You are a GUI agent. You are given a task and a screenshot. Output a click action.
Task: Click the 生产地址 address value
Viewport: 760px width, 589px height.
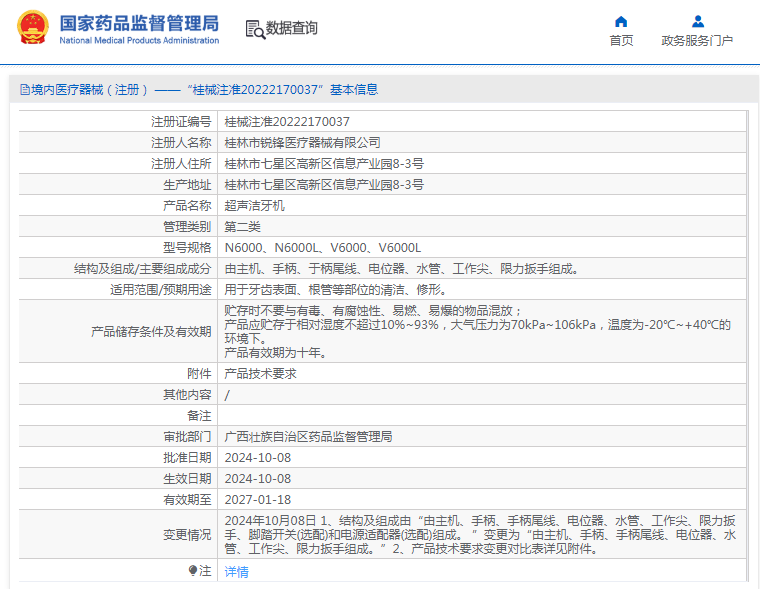pyautogui.click(x=324, y=185)
